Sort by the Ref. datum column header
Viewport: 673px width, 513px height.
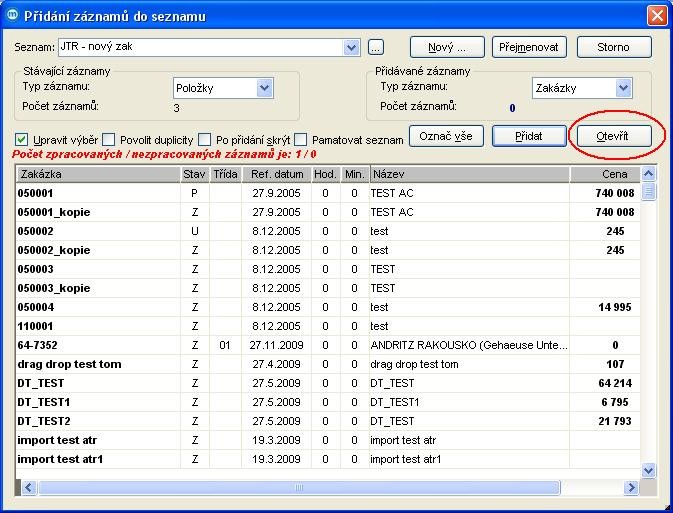277,174
